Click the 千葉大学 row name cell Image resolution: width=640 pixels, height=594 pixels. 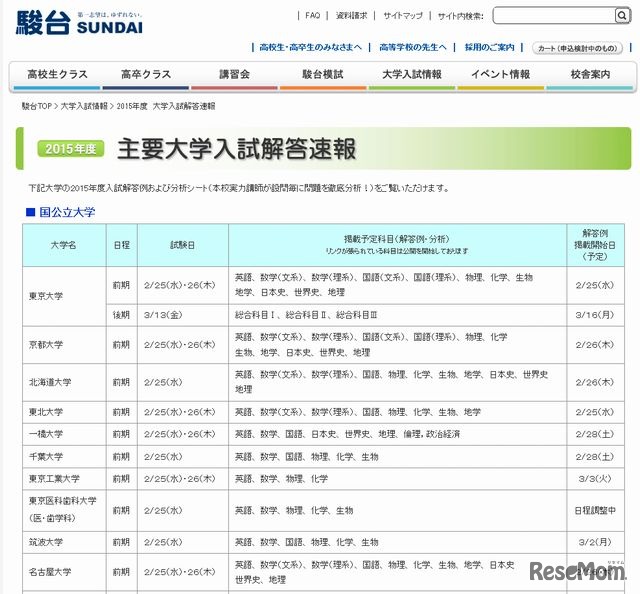64,457
